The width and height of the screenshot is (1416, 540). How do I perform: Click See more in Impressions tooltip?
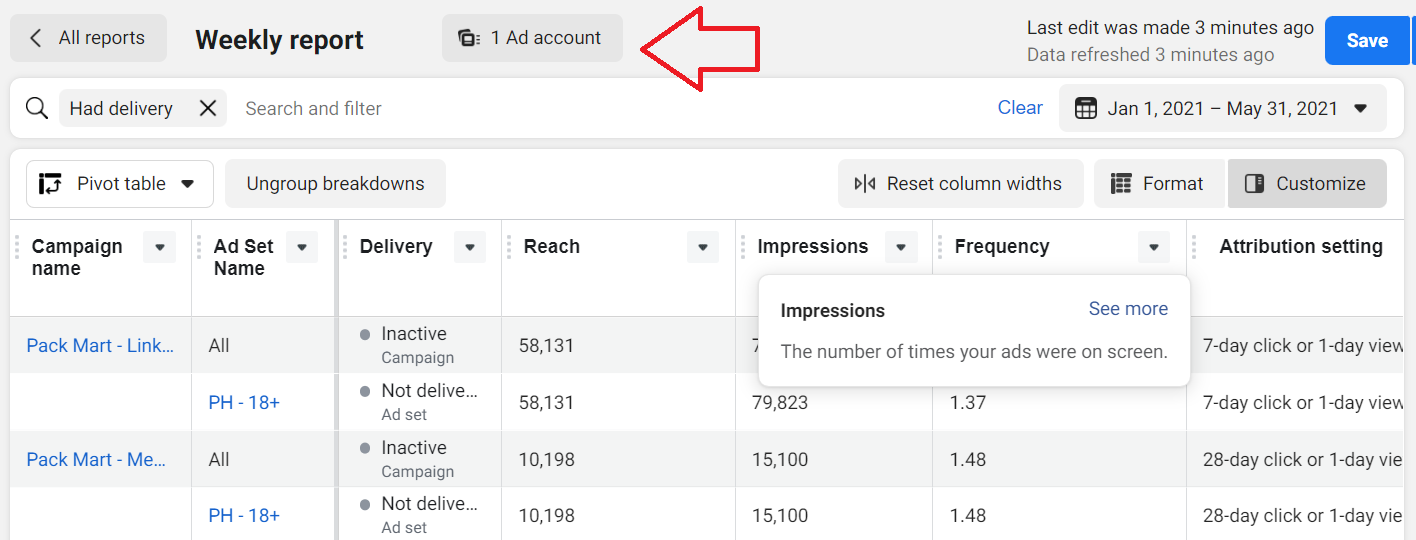pos(1128,309)
